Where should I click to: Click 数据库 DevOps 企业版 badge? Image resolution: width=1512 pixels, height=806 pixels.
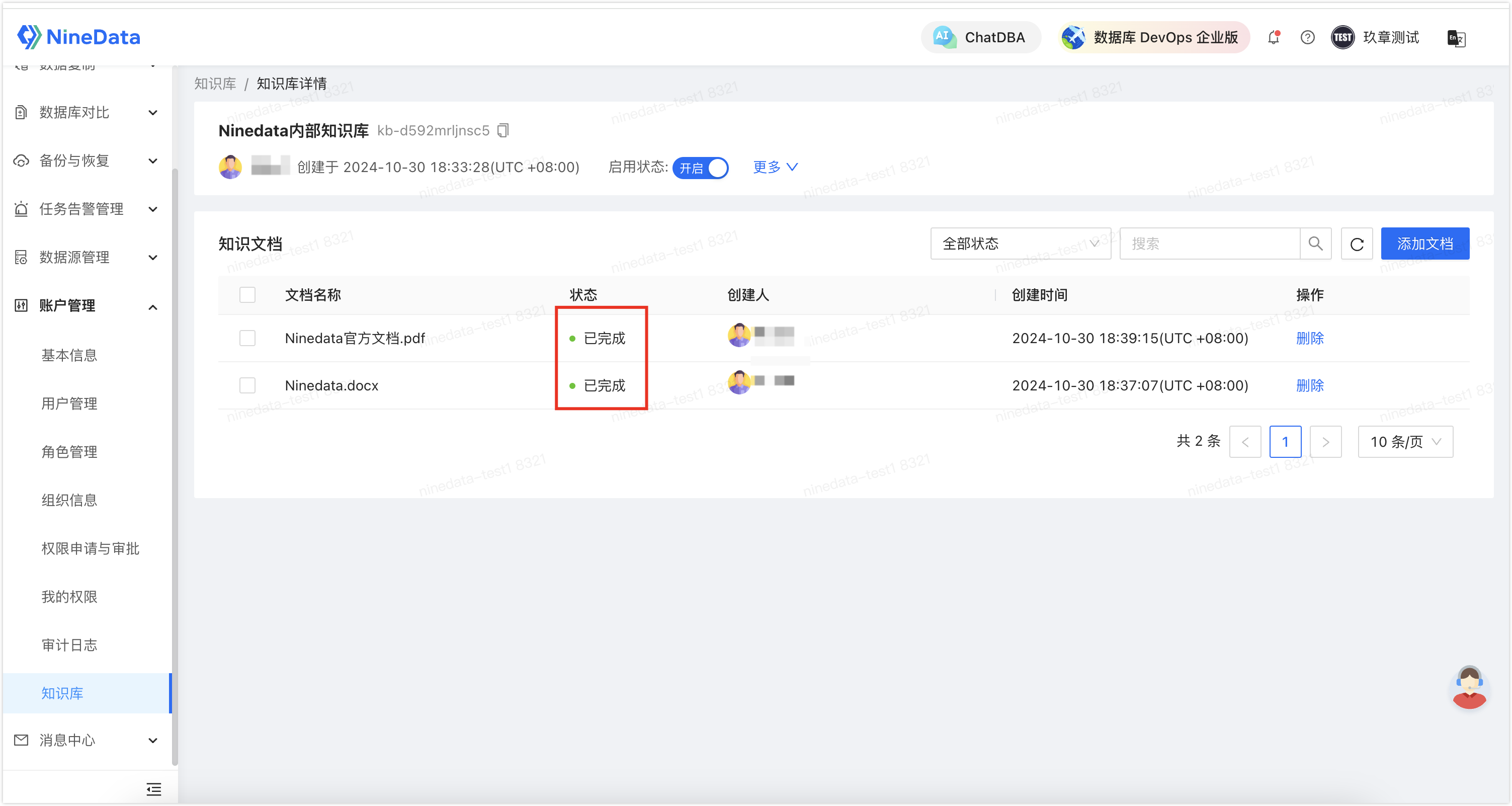[1154, 38]
